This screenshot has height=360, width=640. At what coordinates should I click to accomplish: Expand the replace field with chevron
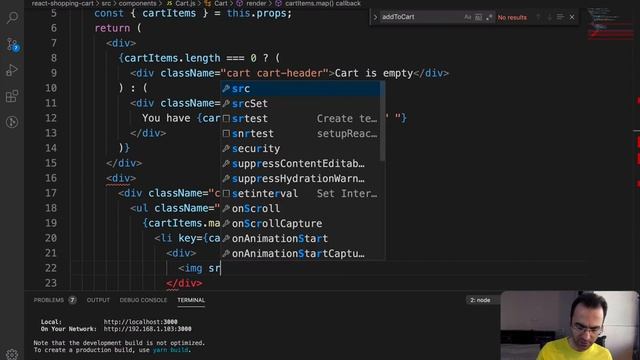[x=375, y=17]
